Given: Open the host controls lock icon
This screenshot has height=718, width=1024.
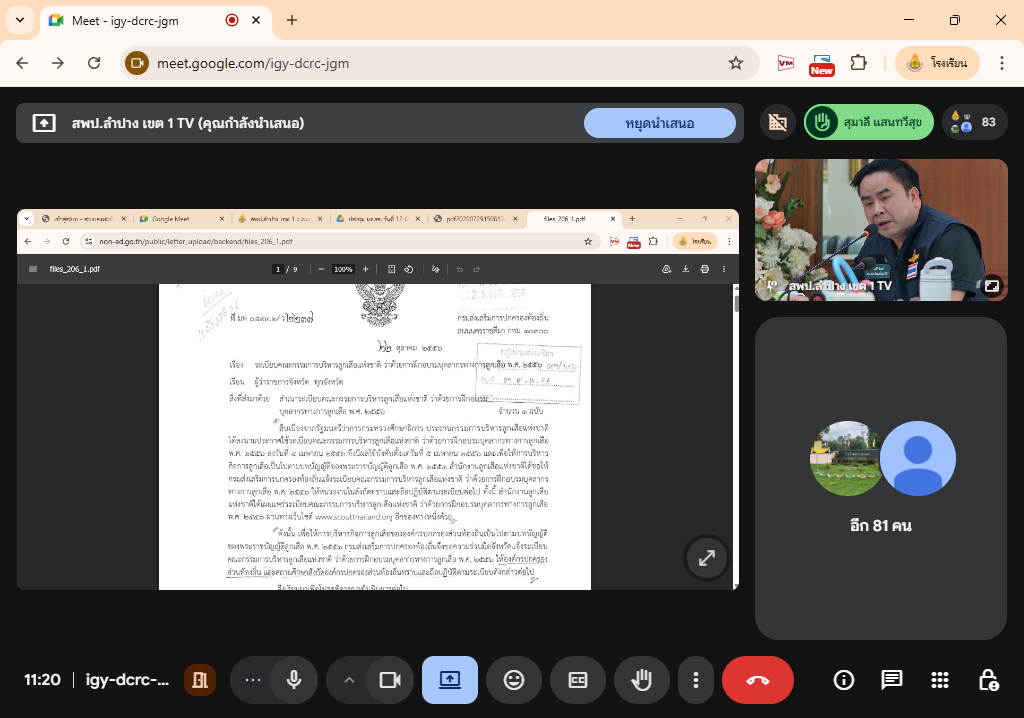Looking at the screenshot, I should pos(988,680).
